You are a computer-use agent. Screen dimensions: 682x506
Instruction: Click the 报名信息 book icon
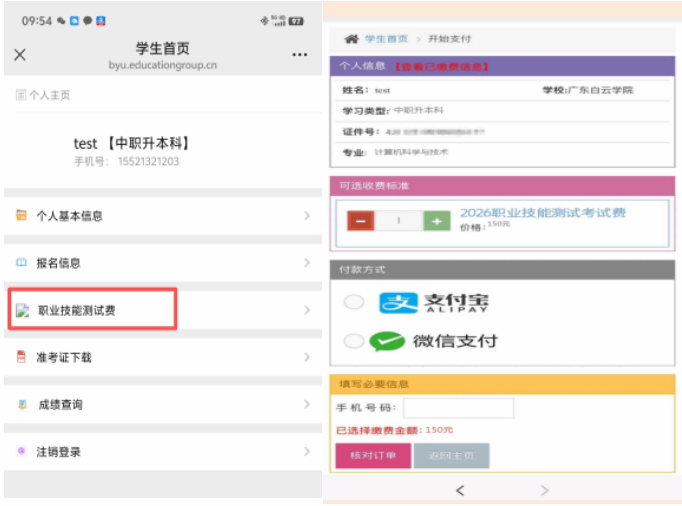tap(21, 263)
